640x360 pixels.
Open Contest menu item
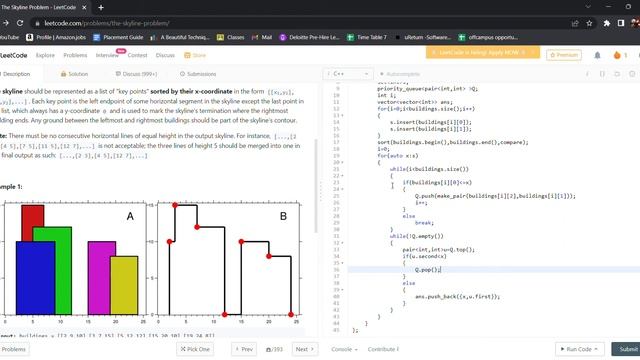click(x=137, y=55)
